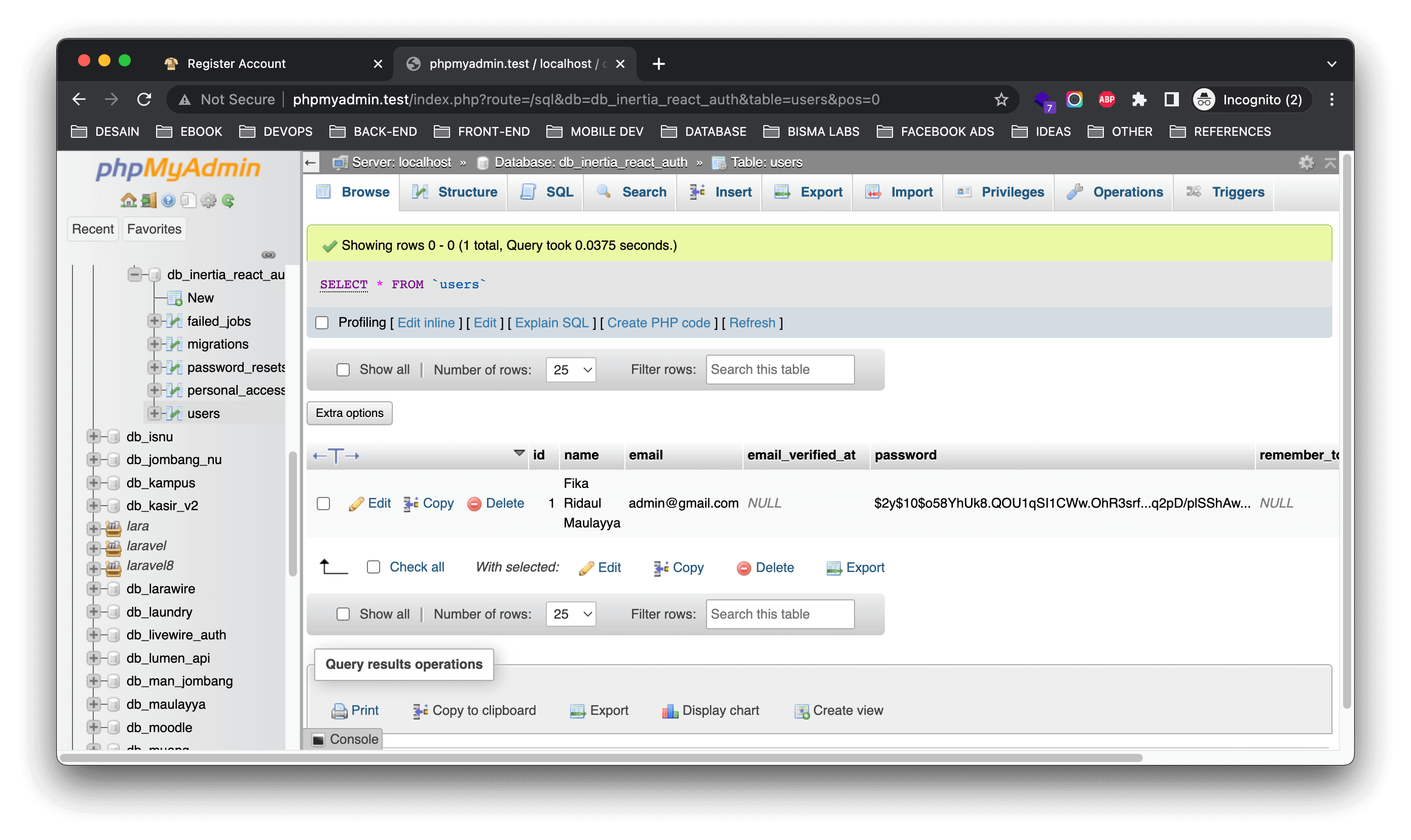Click the navigation link chain icon
Viewport: 1411px width, 840px height.
pos(269,255)
